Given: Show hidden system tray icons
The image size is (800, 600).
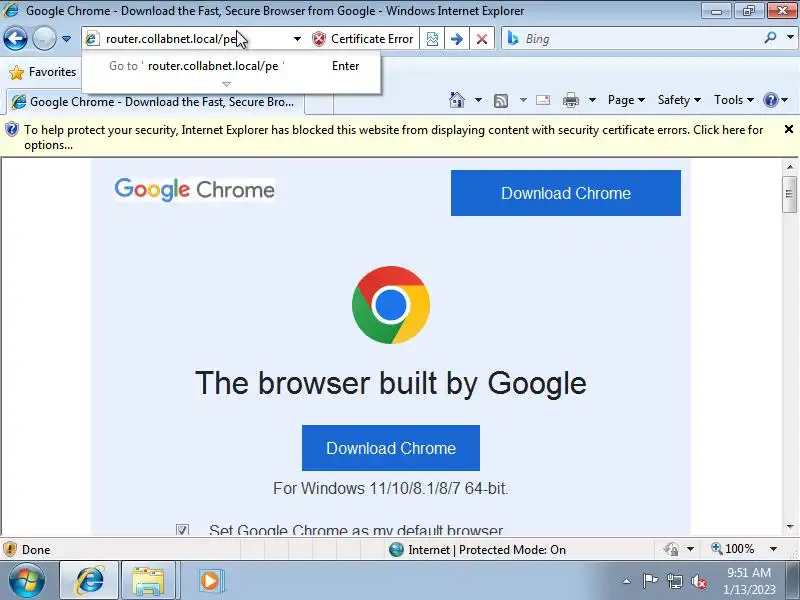Looking at the screenshot, I should click(627, 581).
